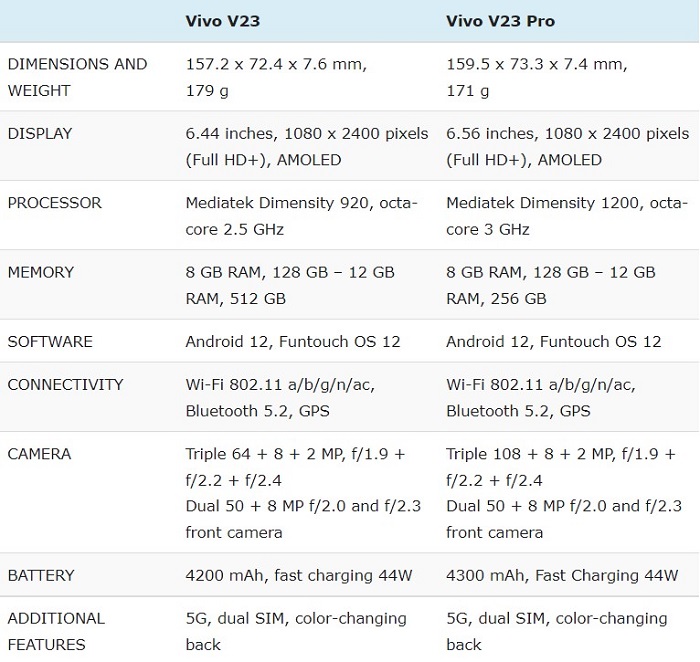Click the Mediatek Dimensity 1200 processor cell
The width and height of the screenshot is (700, 662).
click(564, 216)
